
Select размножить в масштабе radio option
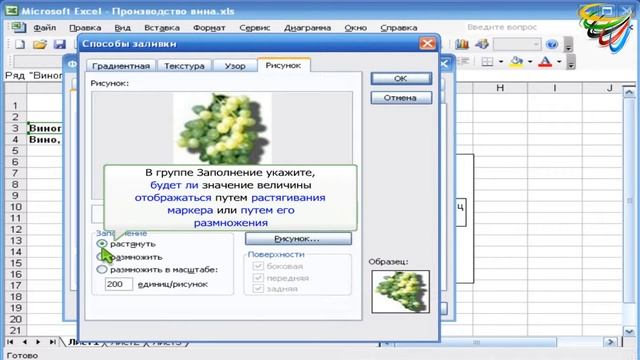(102, 269)
